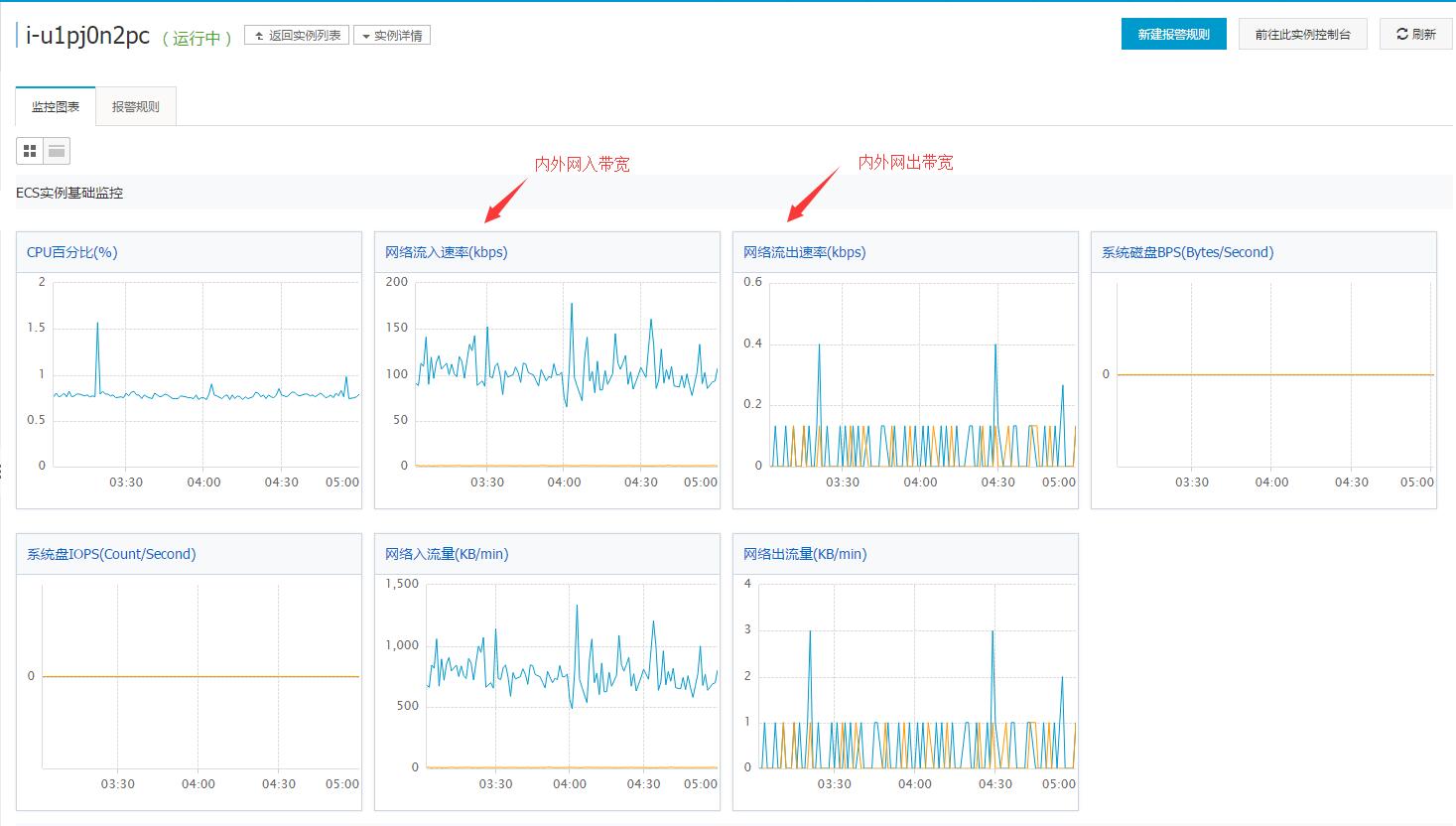Click the 新建报警规则 button
Image resolution: width=1456 pixels, height=826 pixels.
click(x=1173, y=34)
